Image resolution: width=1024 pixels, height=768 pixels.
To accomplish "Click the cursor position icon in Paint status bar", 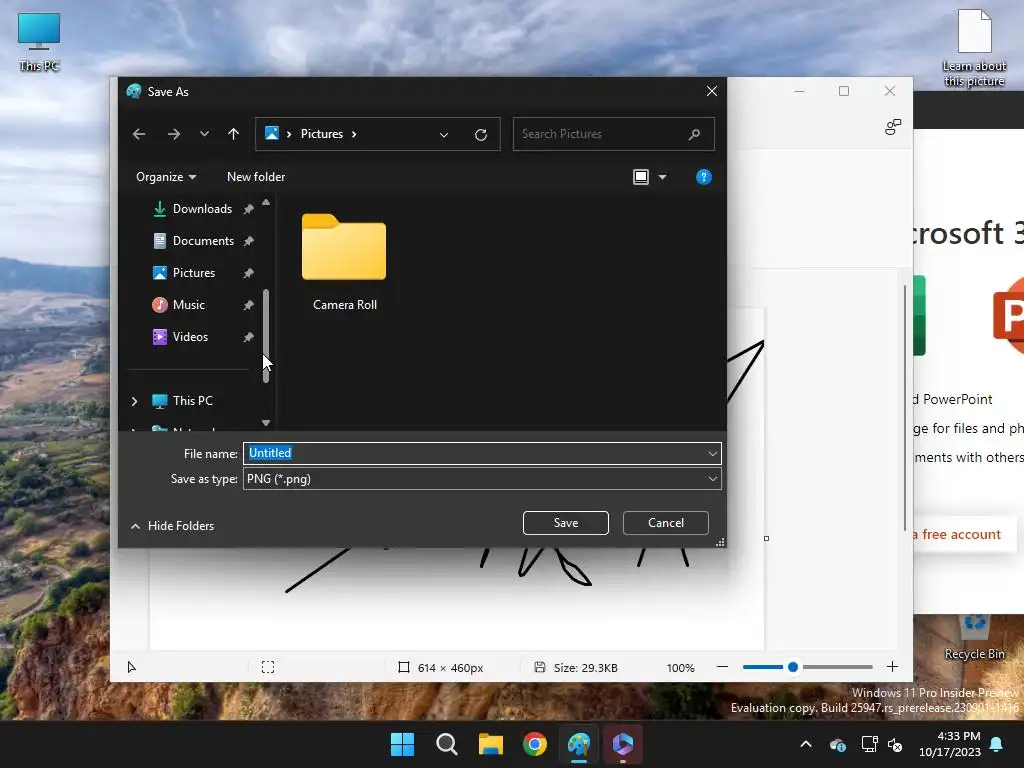I will [x=131, y=667].
